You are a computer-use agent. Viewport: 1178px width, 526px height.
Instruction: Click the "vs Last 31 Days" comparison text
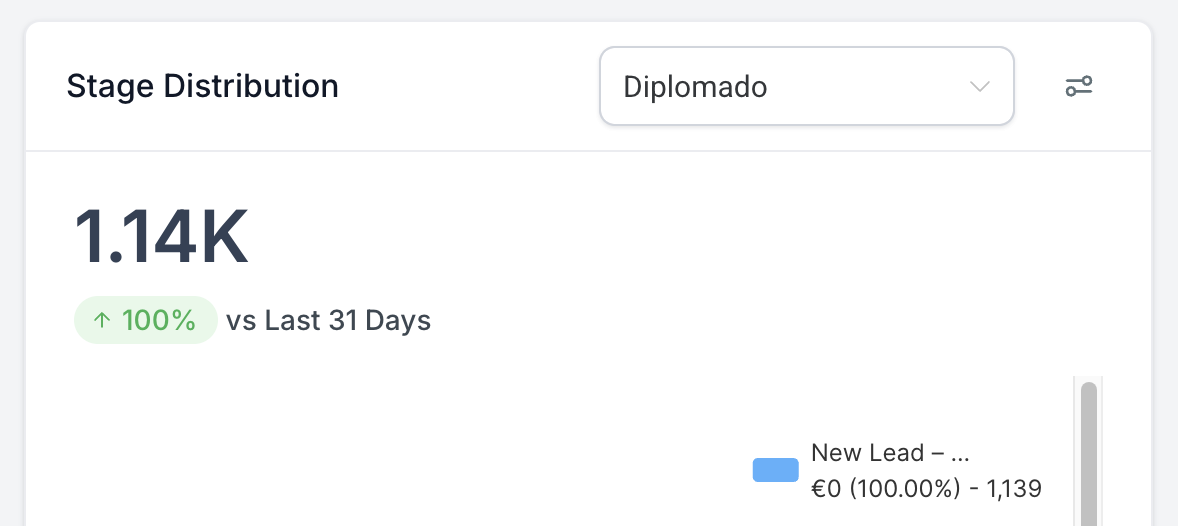click(x=328, y=321)
